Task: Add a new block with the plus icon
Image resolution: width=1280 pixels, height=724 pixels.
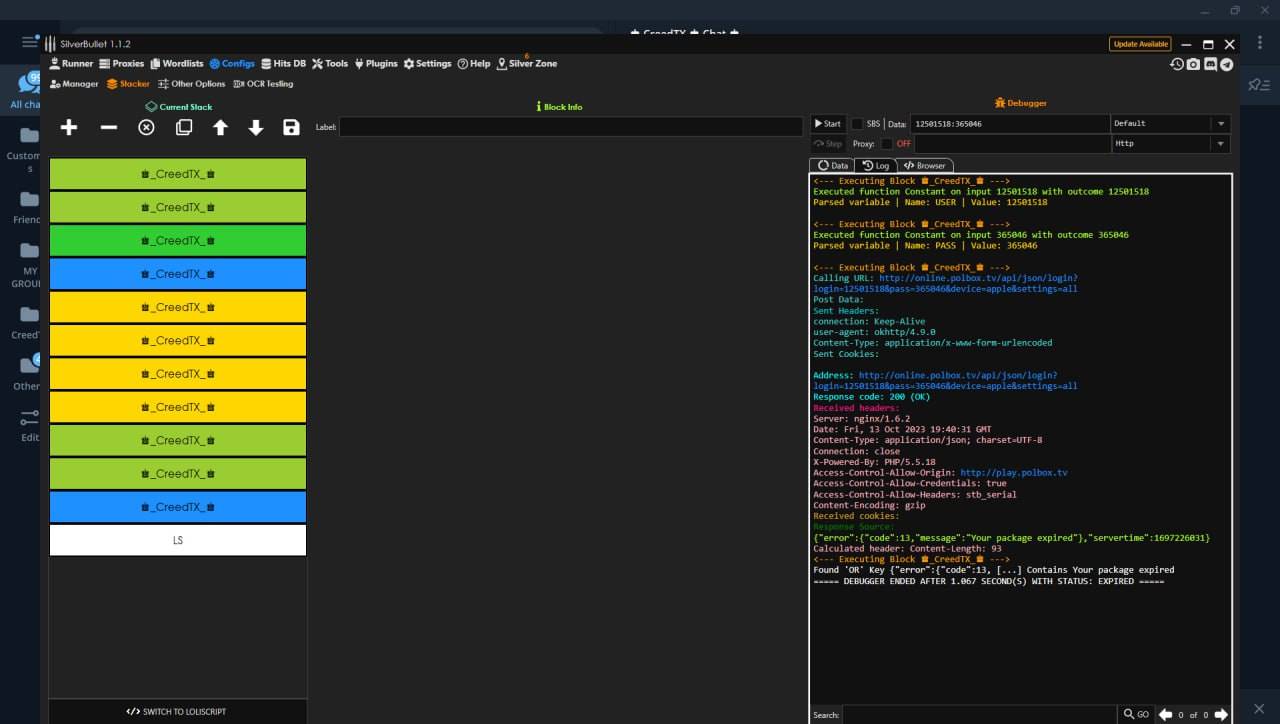Action: (x=69, y=127)
